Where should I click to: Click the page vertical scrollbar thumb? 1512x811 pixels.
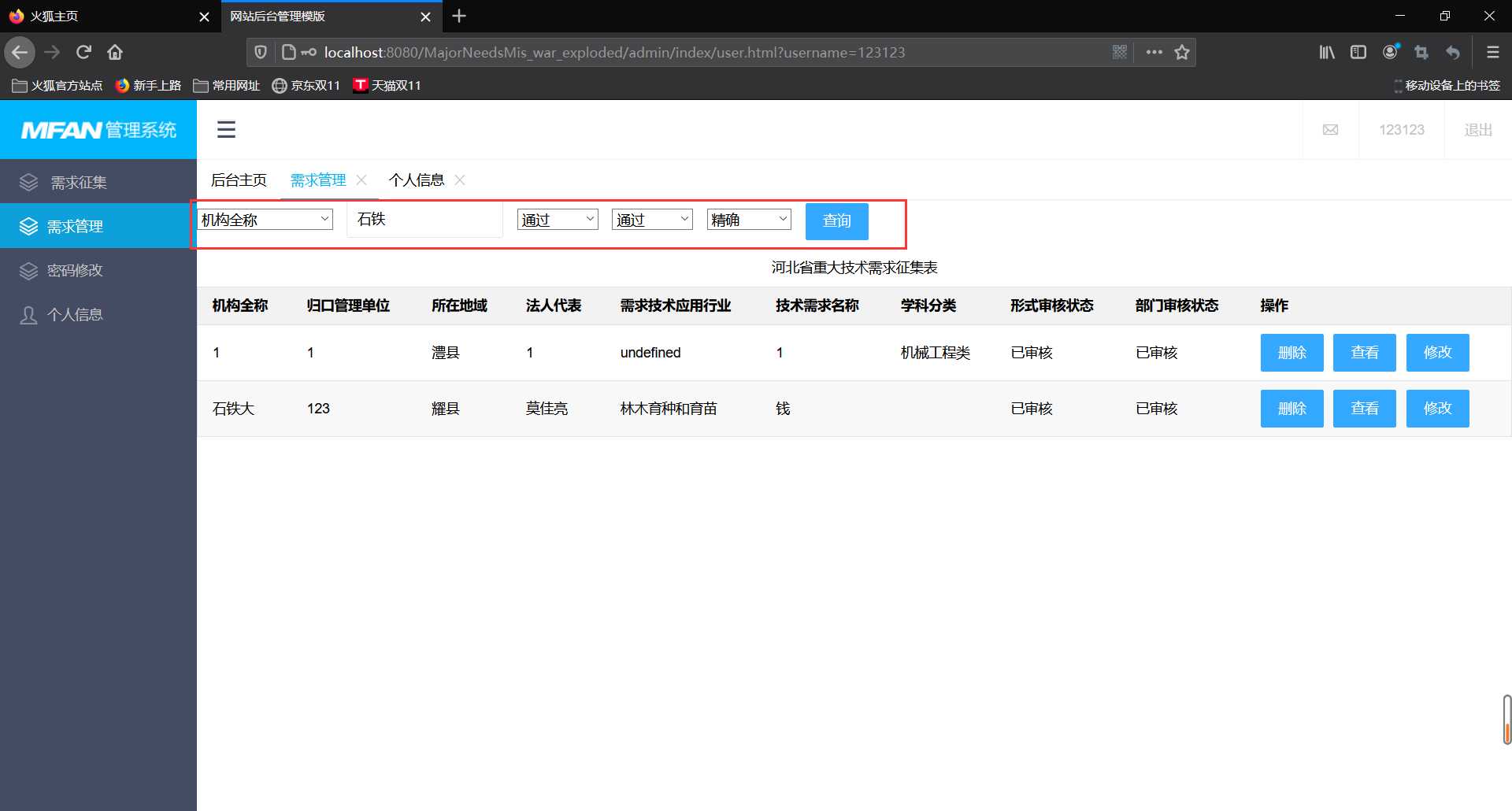pyautogui.click(x=1506, y=720)
